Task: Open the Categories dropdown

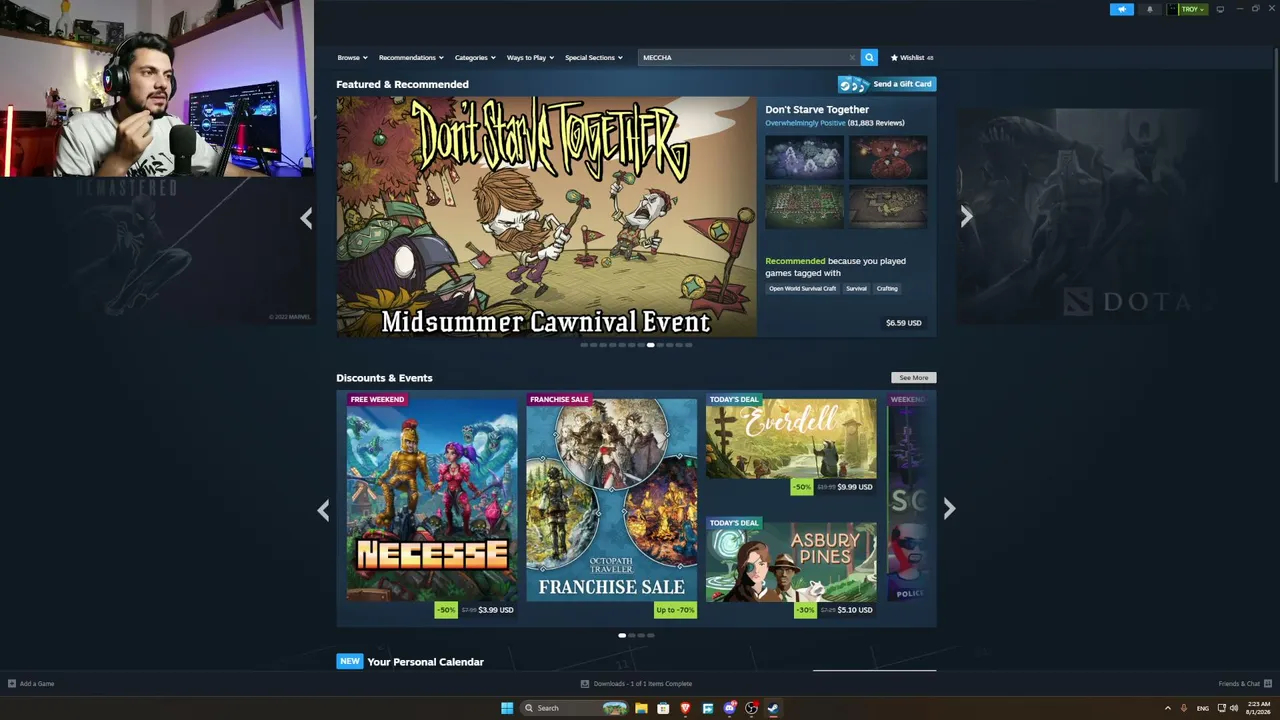Action: [475, 58]
